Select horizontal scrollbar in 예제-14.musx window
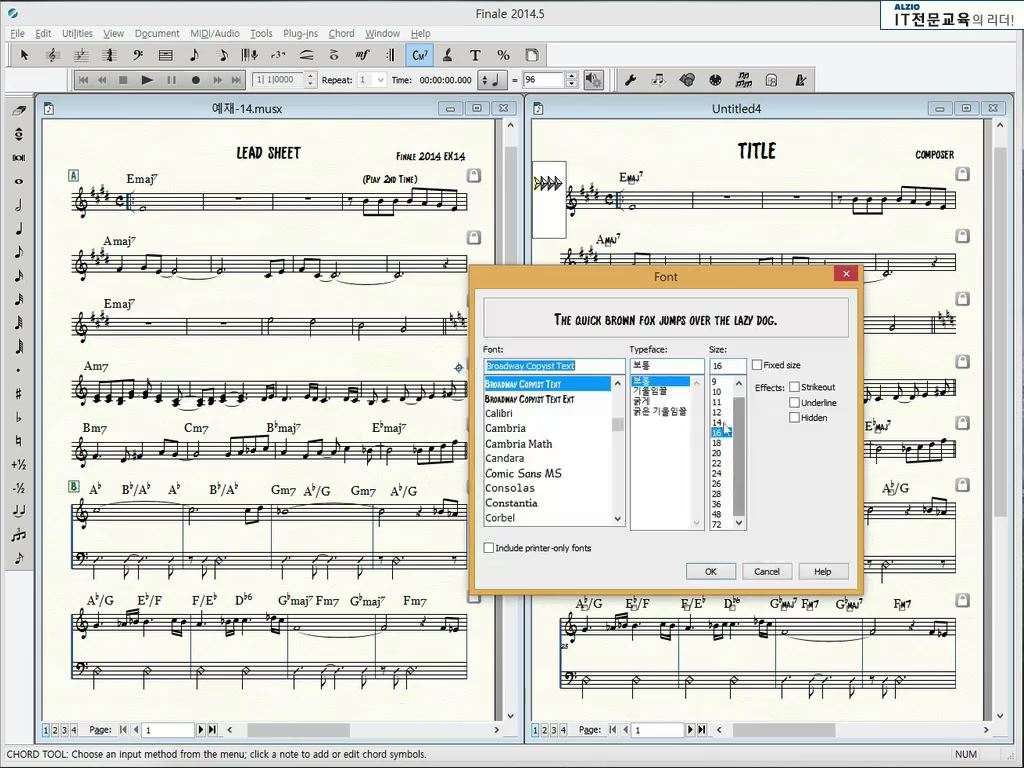Viewport: 1024px width, 768px height. click(x=298, y=729)
